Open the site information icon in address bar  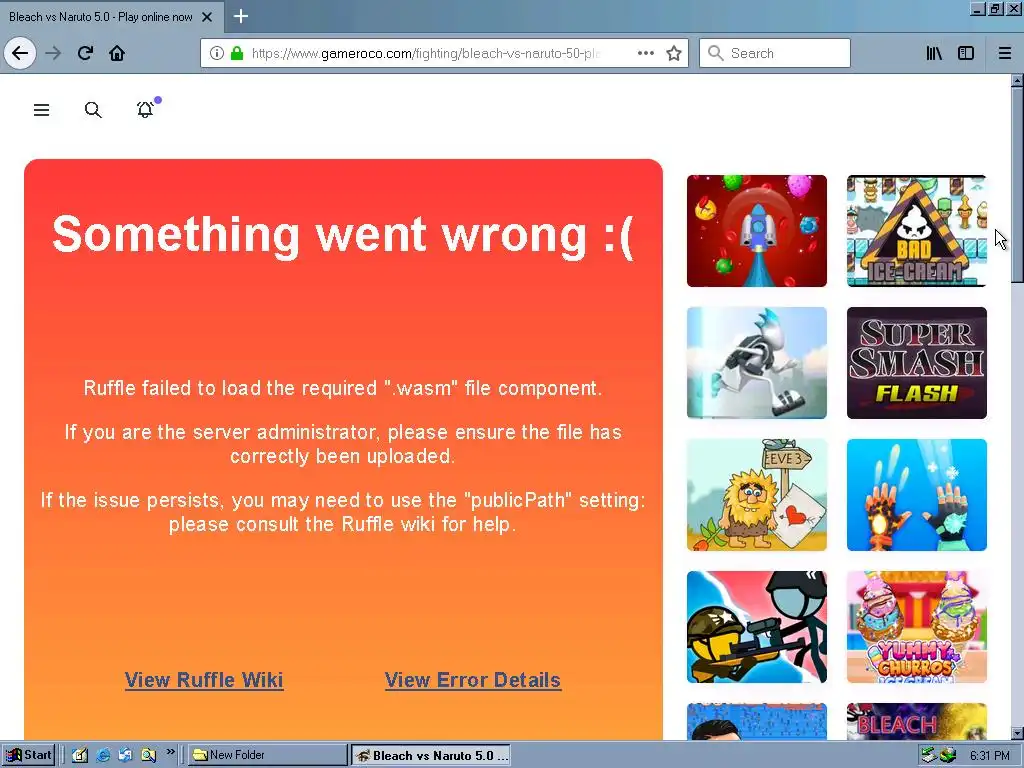coord(217,53)
